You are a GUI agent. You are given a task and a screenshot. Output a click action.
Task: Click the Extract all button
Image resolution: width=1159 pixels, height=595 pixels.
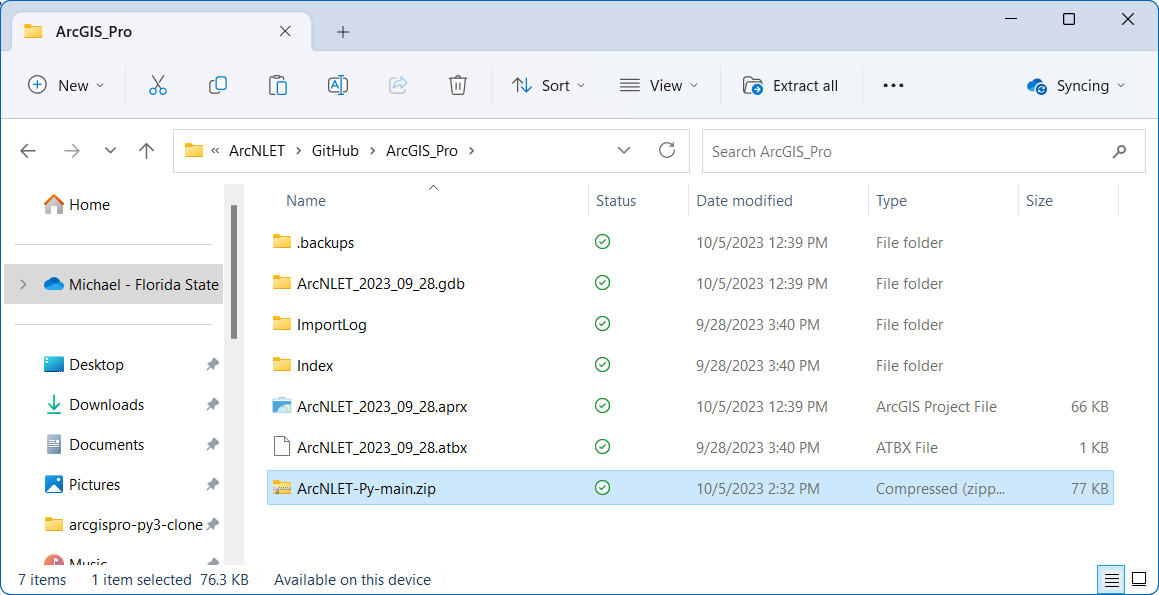790,86
